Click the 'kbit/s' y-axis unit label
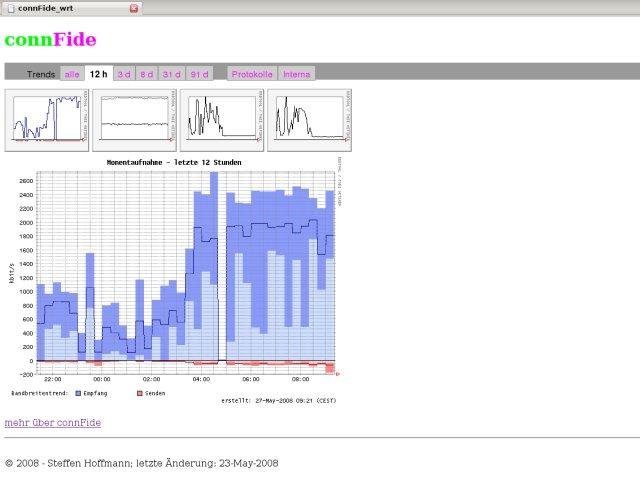This screenshot has width=640, height=480. pos(11,273)
